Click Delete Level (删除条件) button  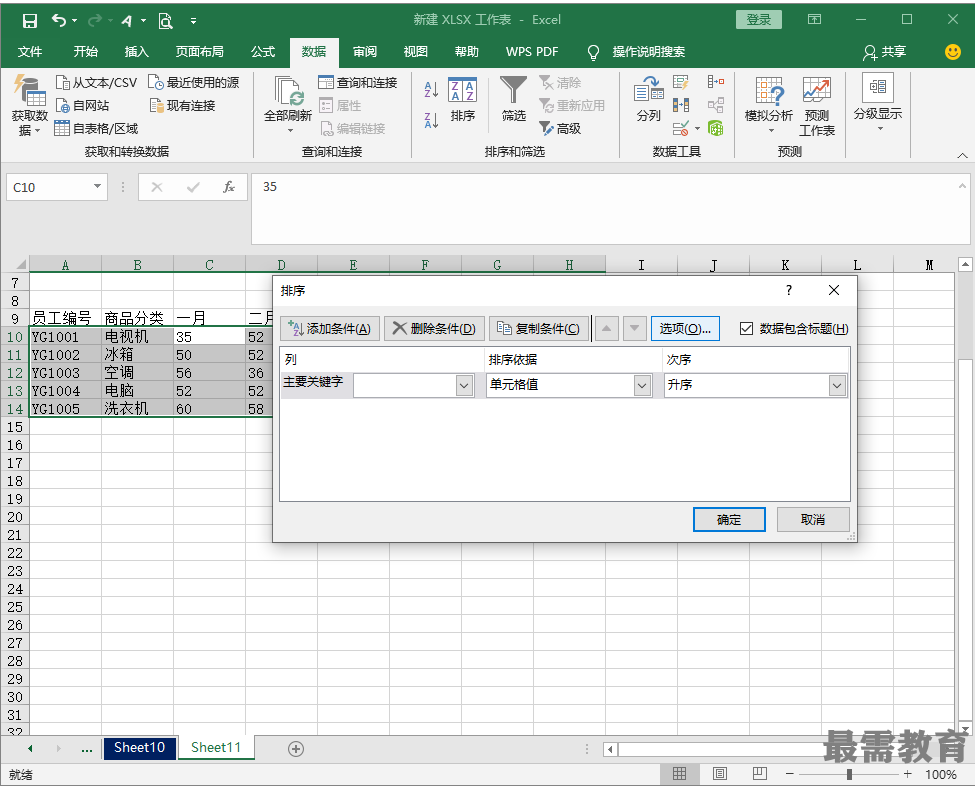coord(434,328)
